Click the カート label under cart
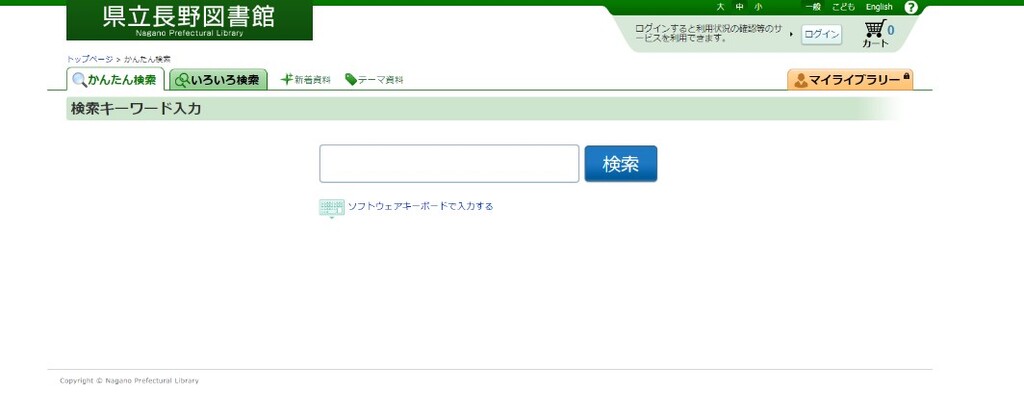Screen dimensions: 1024x393 [875, 44]
